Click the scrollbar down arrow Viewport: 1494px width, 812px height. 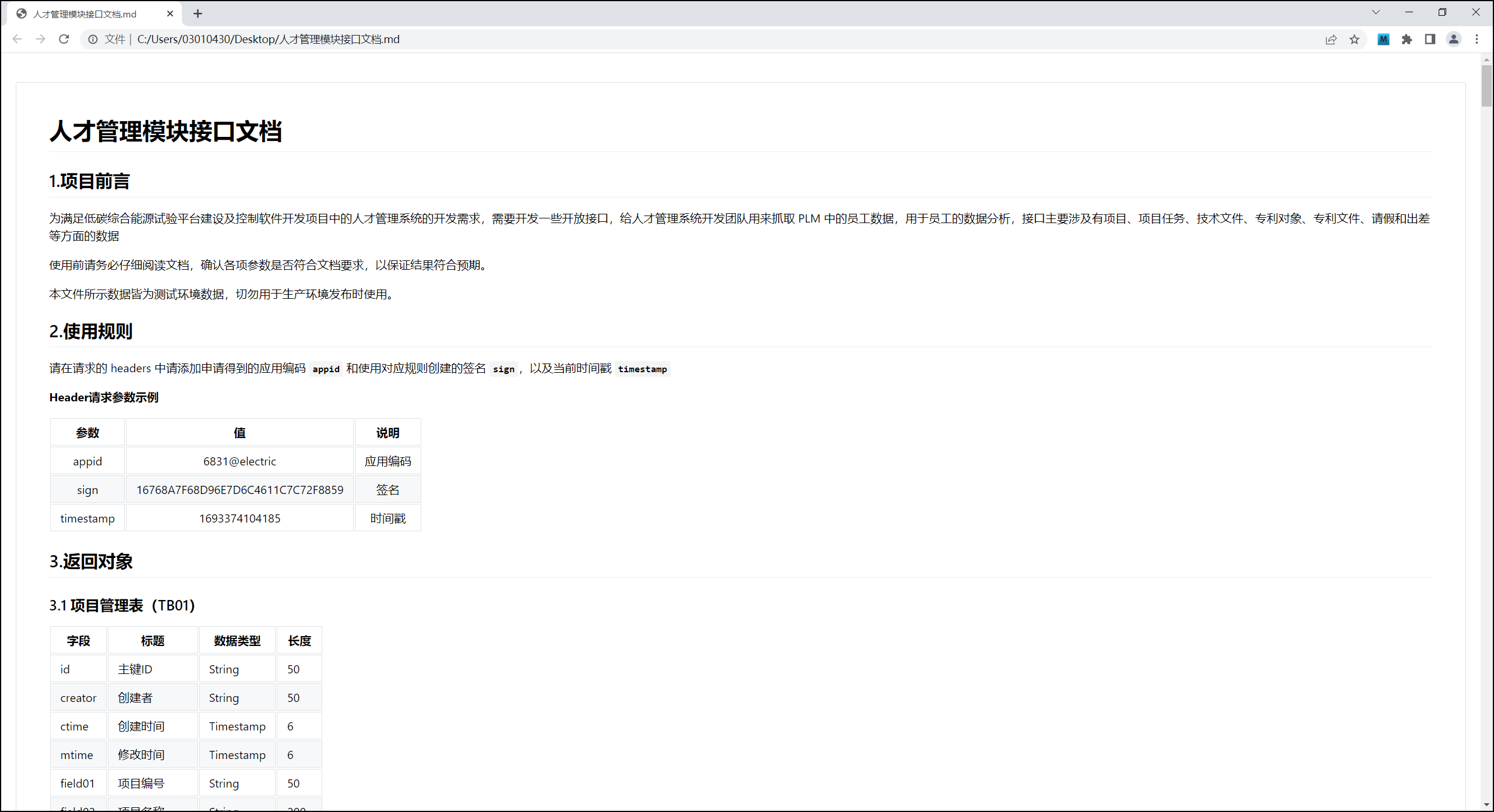[x=1486, y=804]
